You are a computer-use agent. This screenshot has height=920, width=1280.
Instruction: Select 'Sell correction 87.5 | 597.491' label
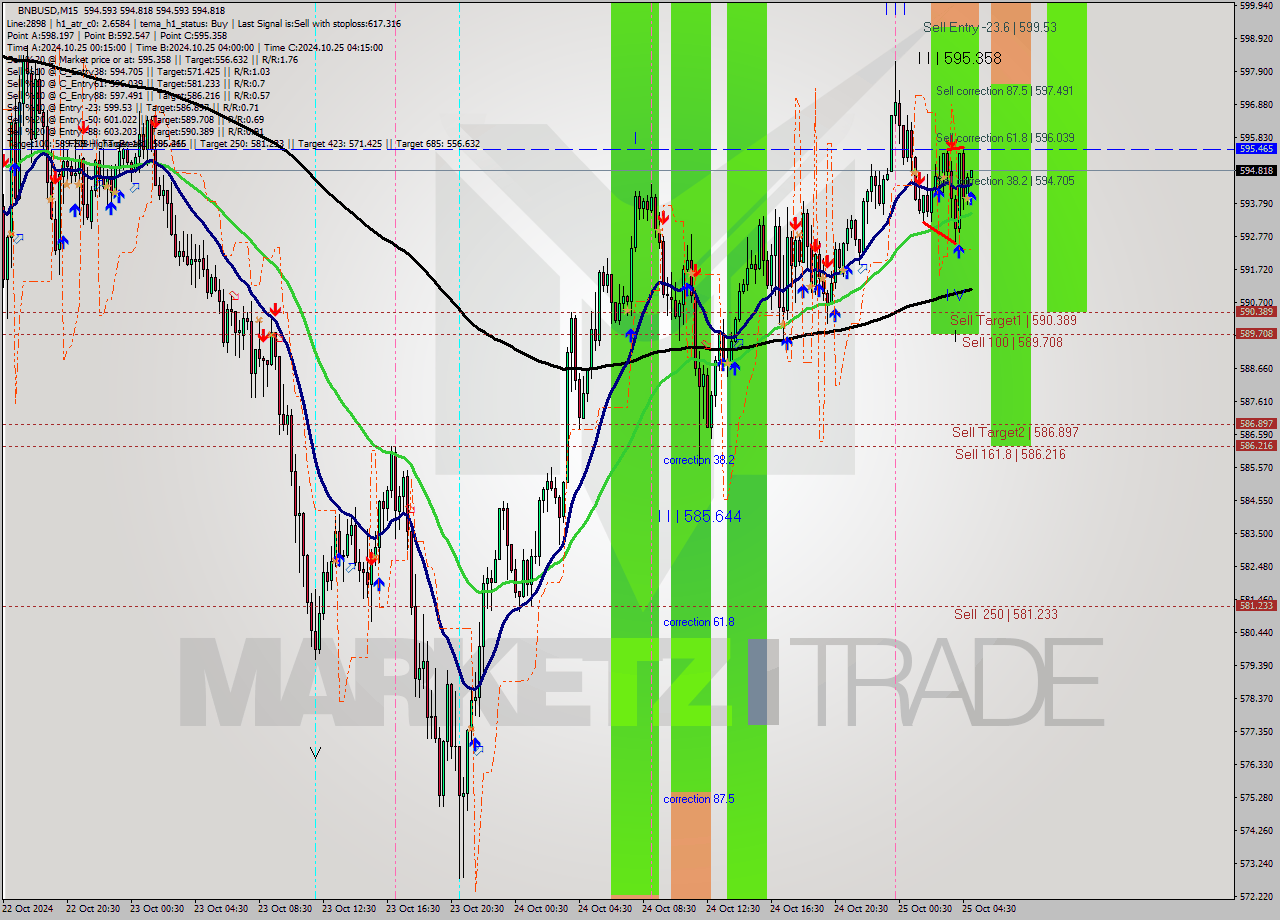click(1005, 91)
